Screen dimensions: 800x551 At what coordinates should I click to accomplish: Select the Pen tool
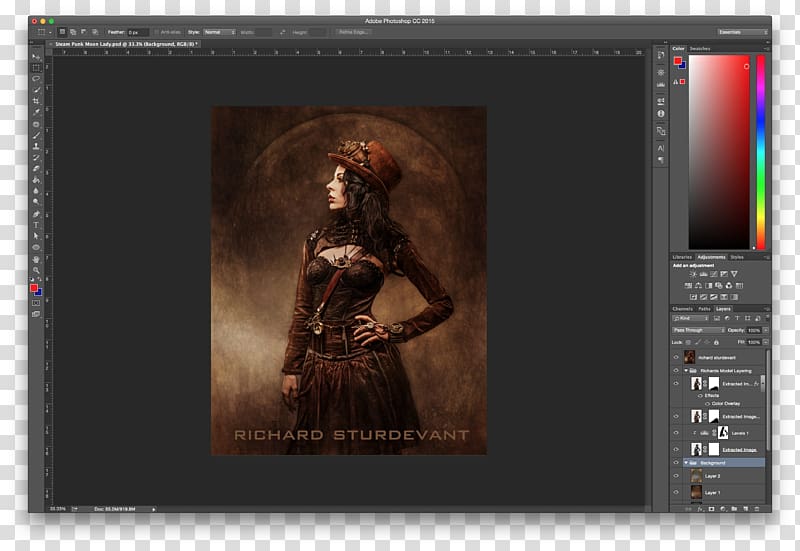(x=36, y=214)
